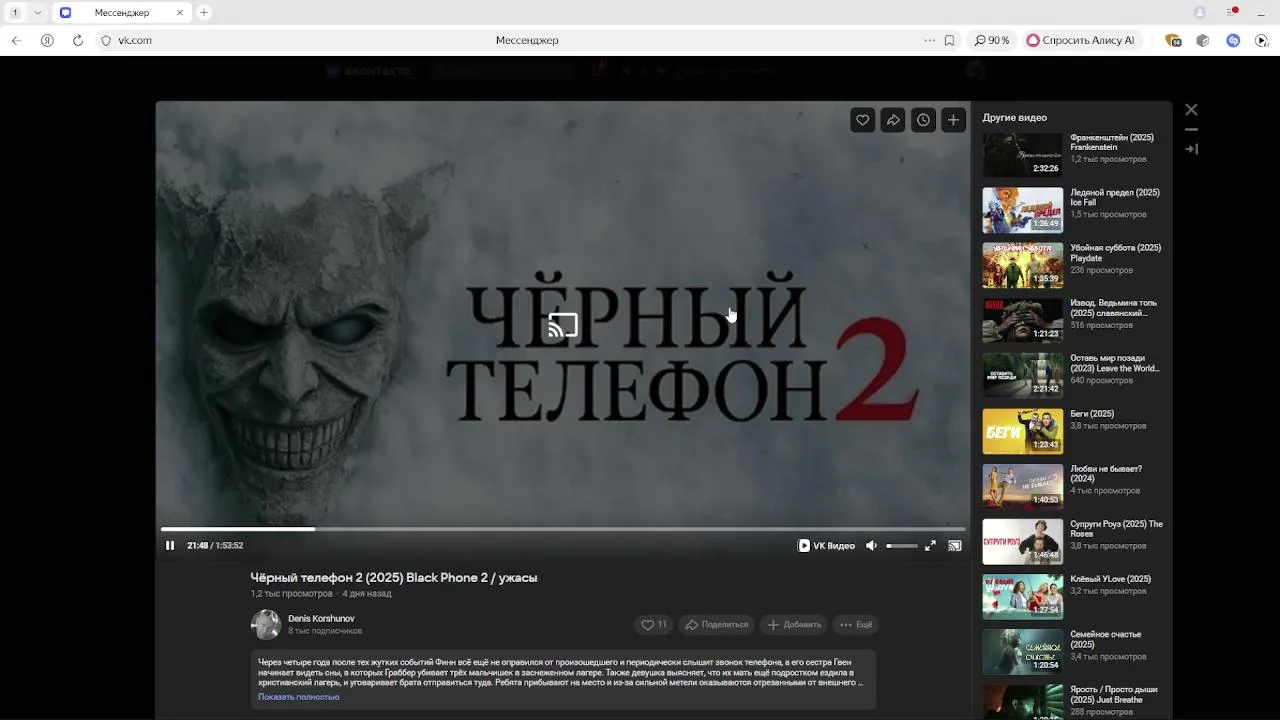The width and height of the screenshot is (1280, 720).
Task: Open the wallet extension icon in toolbar
Action: [1173, 40]
